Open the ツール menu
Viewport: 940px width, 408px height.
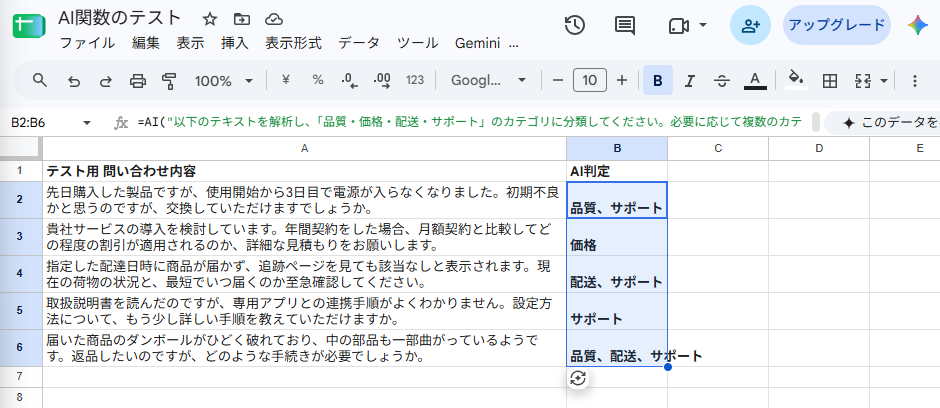(417, 43)
